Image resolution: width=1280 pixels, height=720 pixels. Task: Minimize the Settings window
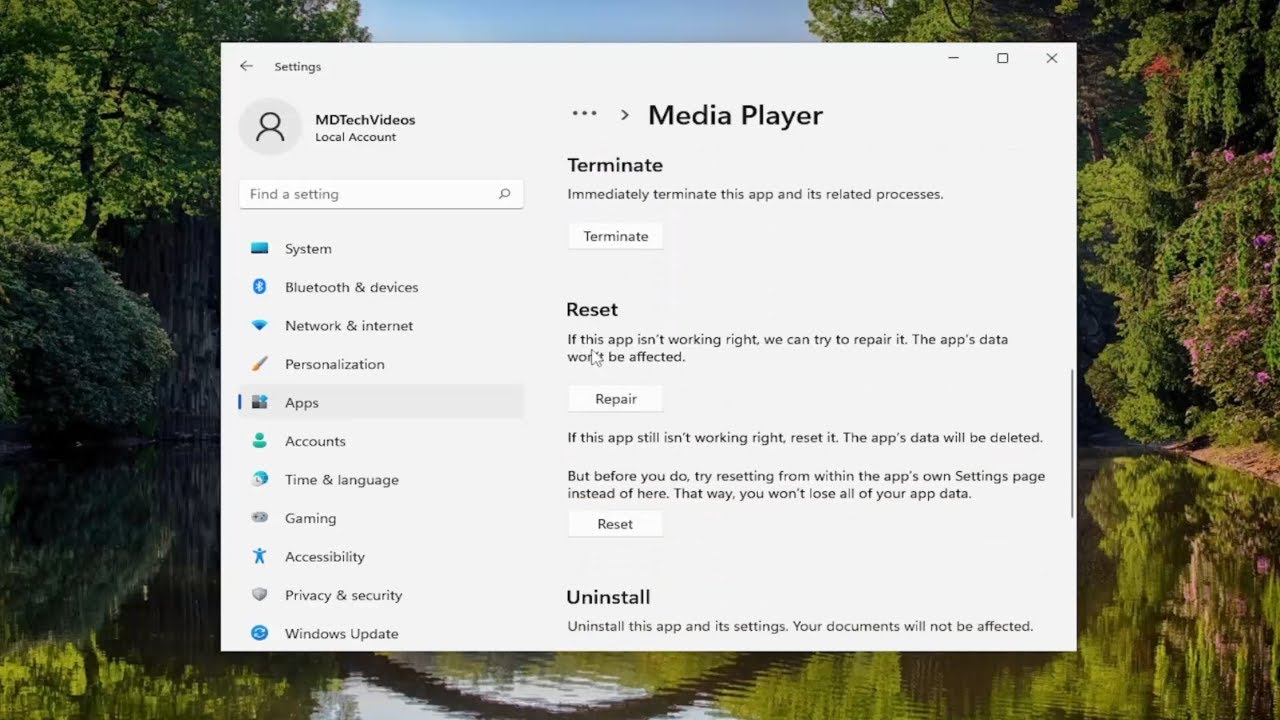953,58
